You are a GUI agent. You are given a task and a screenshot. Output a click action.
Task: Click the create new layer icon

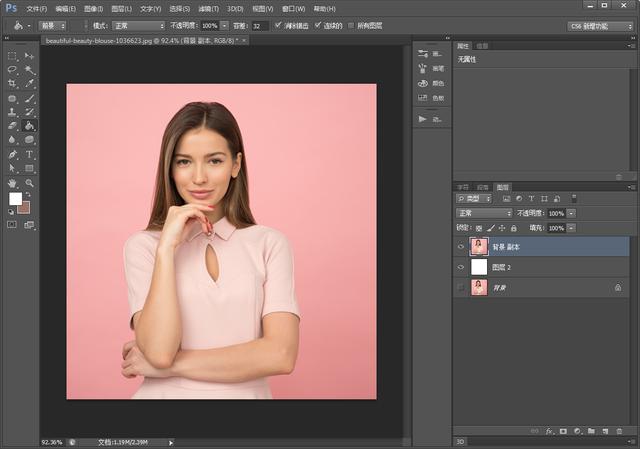click(605, 431)
